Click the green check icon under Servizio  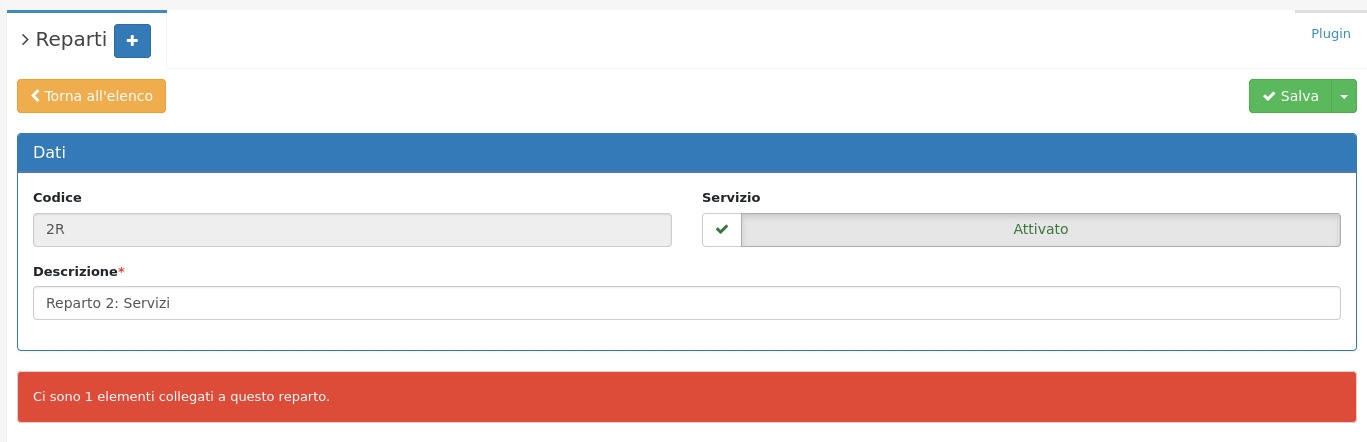pos(722,229)
